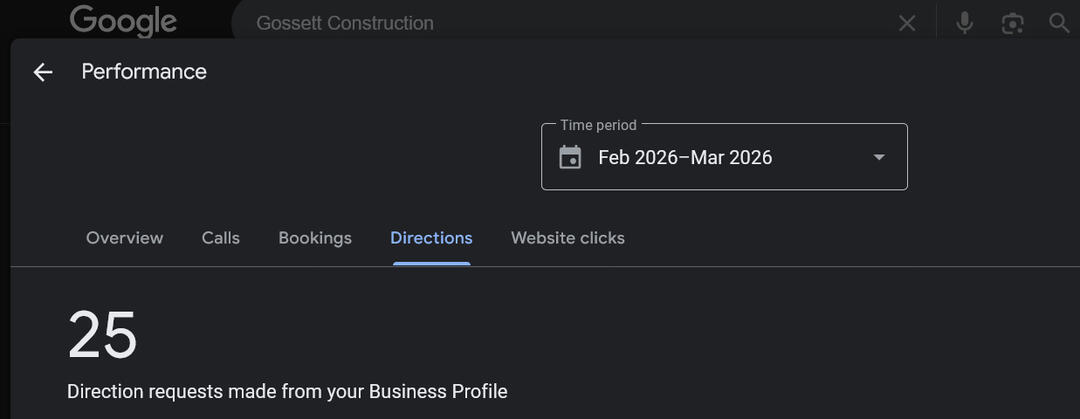Click the blue underline beneath Directions tab
The width and height of the screenshot is (1080, 419).
(431, 263)
